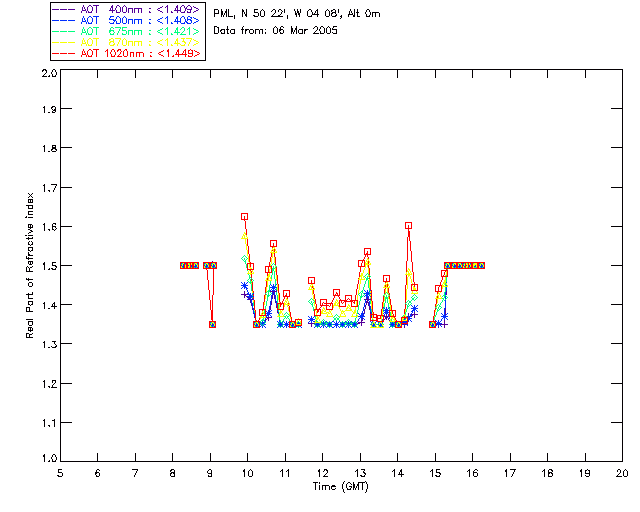
Task: Select the AOT 500nm legend entry
Action: click(127, 20)
